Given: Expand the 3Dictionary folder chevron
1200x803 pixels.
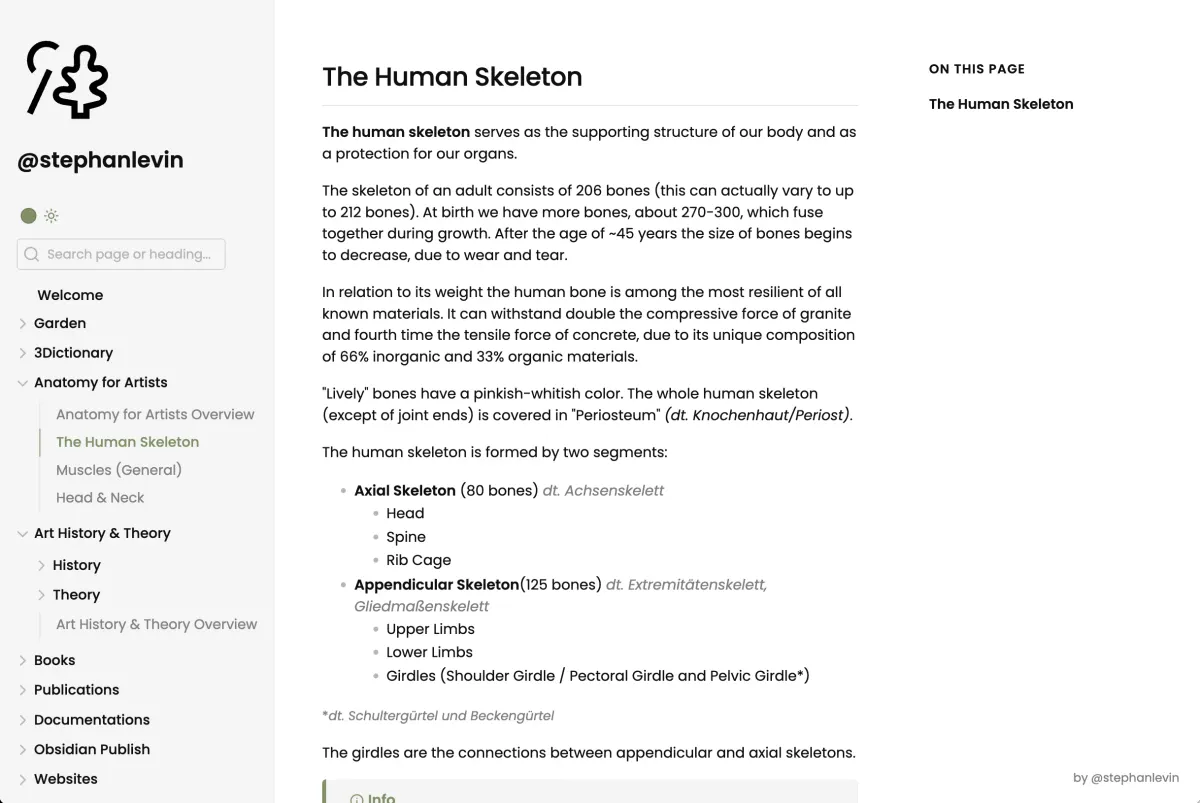Looking at the screenshot, I should (x=23, y=353).
